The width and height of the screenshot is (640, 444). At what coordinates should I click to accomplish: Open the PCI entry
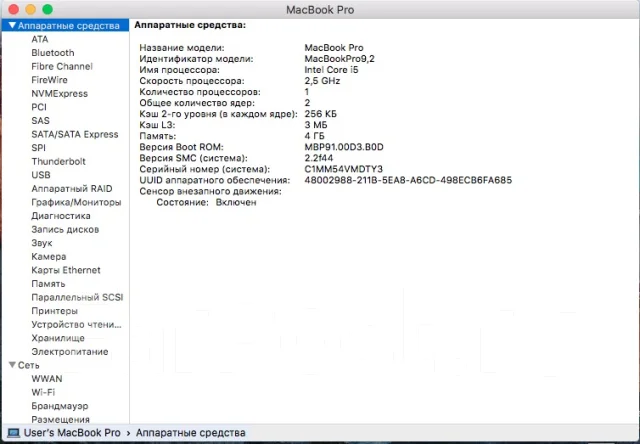(x=39, y=107)
